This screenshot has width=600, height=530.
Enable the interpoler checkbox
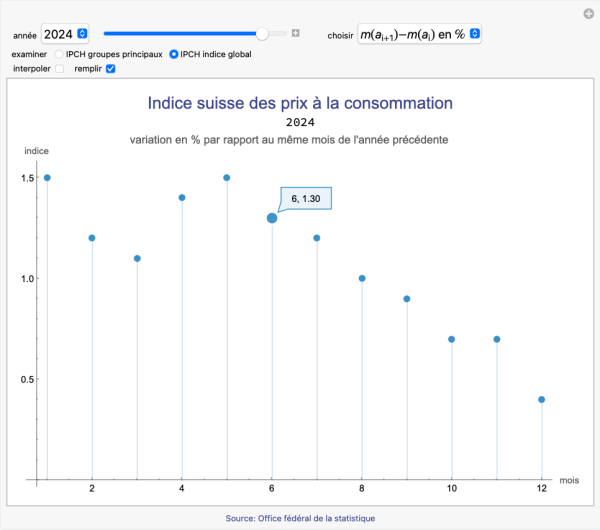pos(59,69)
